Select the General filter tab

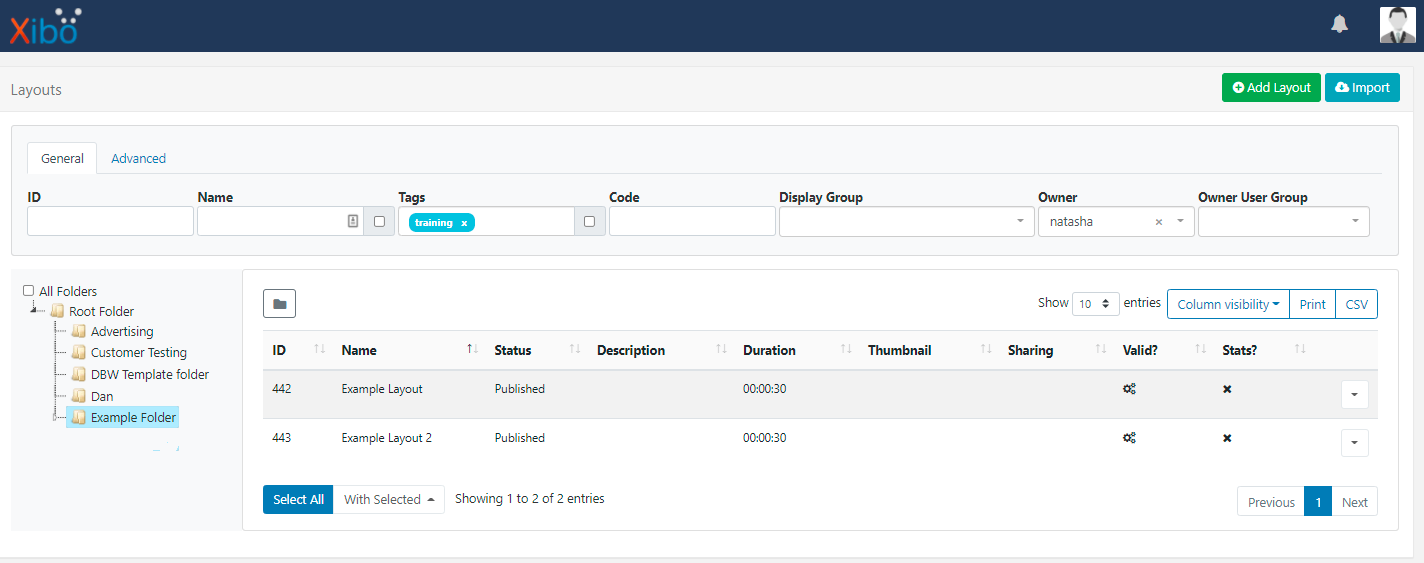coord(62,158)
